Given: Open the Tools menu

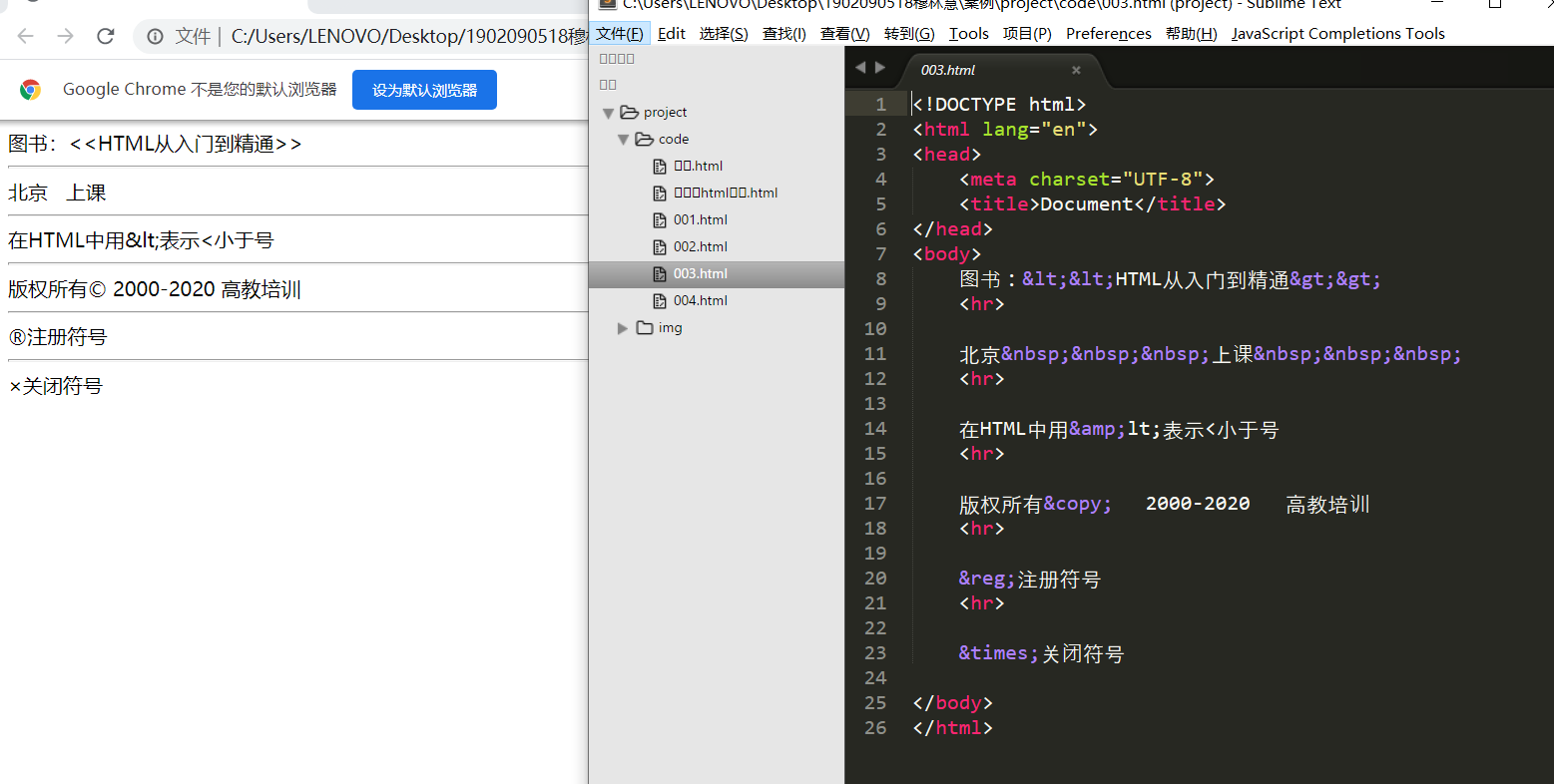Looking at the screenshot, I should [969, 33].
